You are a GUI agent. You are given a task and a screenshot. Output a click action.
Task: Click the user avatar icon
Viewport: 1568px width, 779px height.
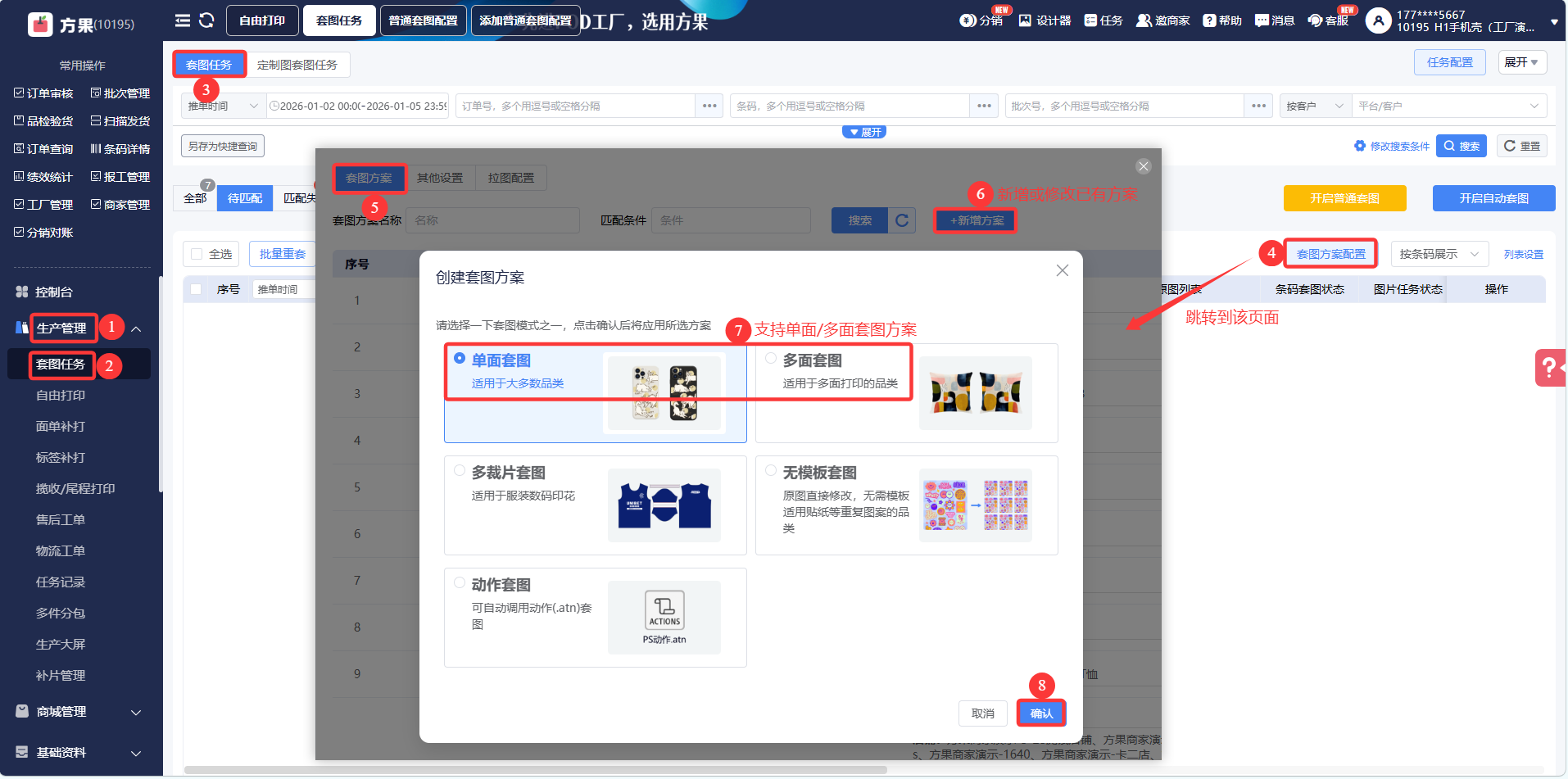point(1378,20)
